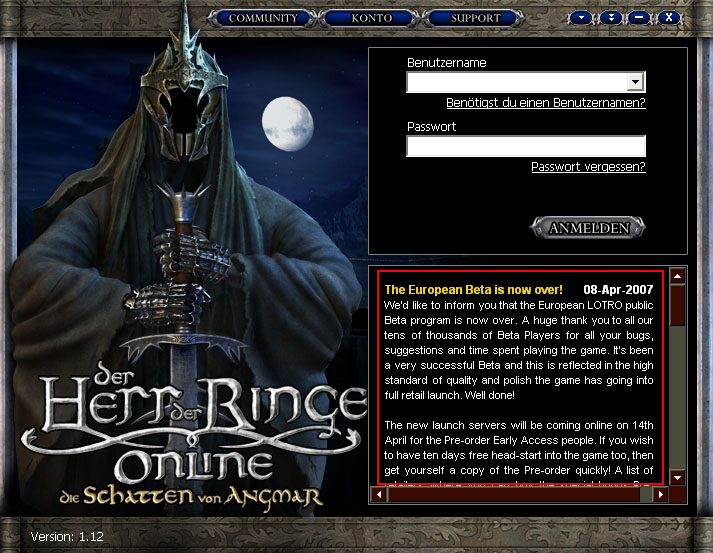Focus the Passwort input field
The image size is (713, 553).
[526, 146]
